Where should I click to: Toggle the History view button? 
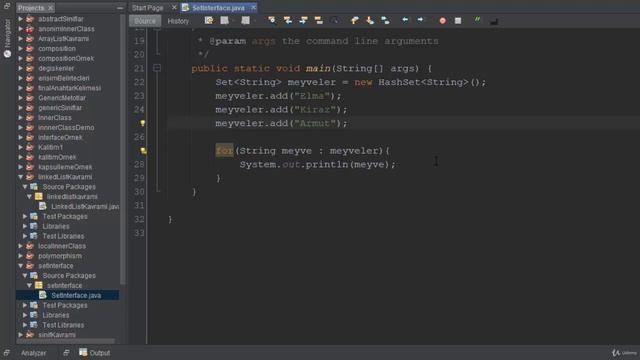178,21
